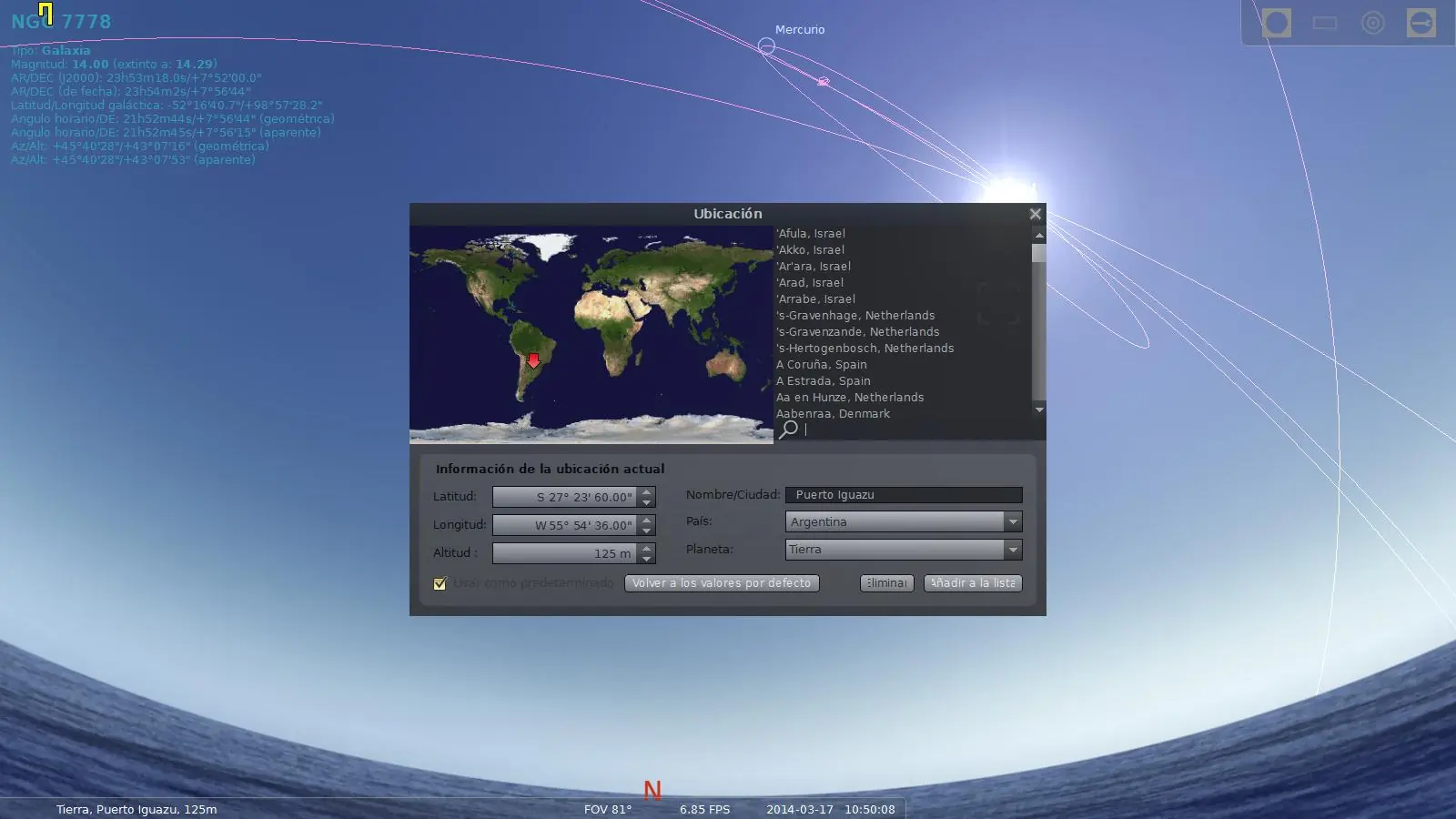Click the 'Añadir a la lista' button
The image size is (1456, 819).
click(x=973, y=583)
